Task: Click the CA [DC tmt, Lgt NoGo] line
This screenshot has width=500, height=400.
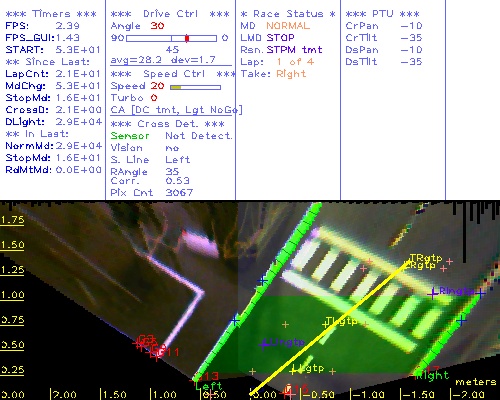Action: (x=176, y=110)
